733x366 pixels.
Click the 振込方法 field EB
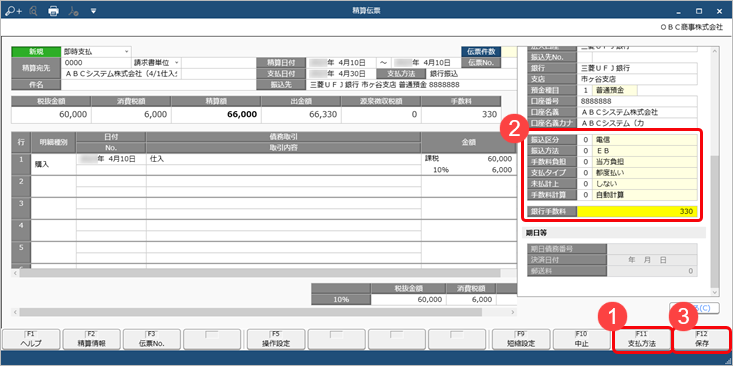tap(644, 151)
